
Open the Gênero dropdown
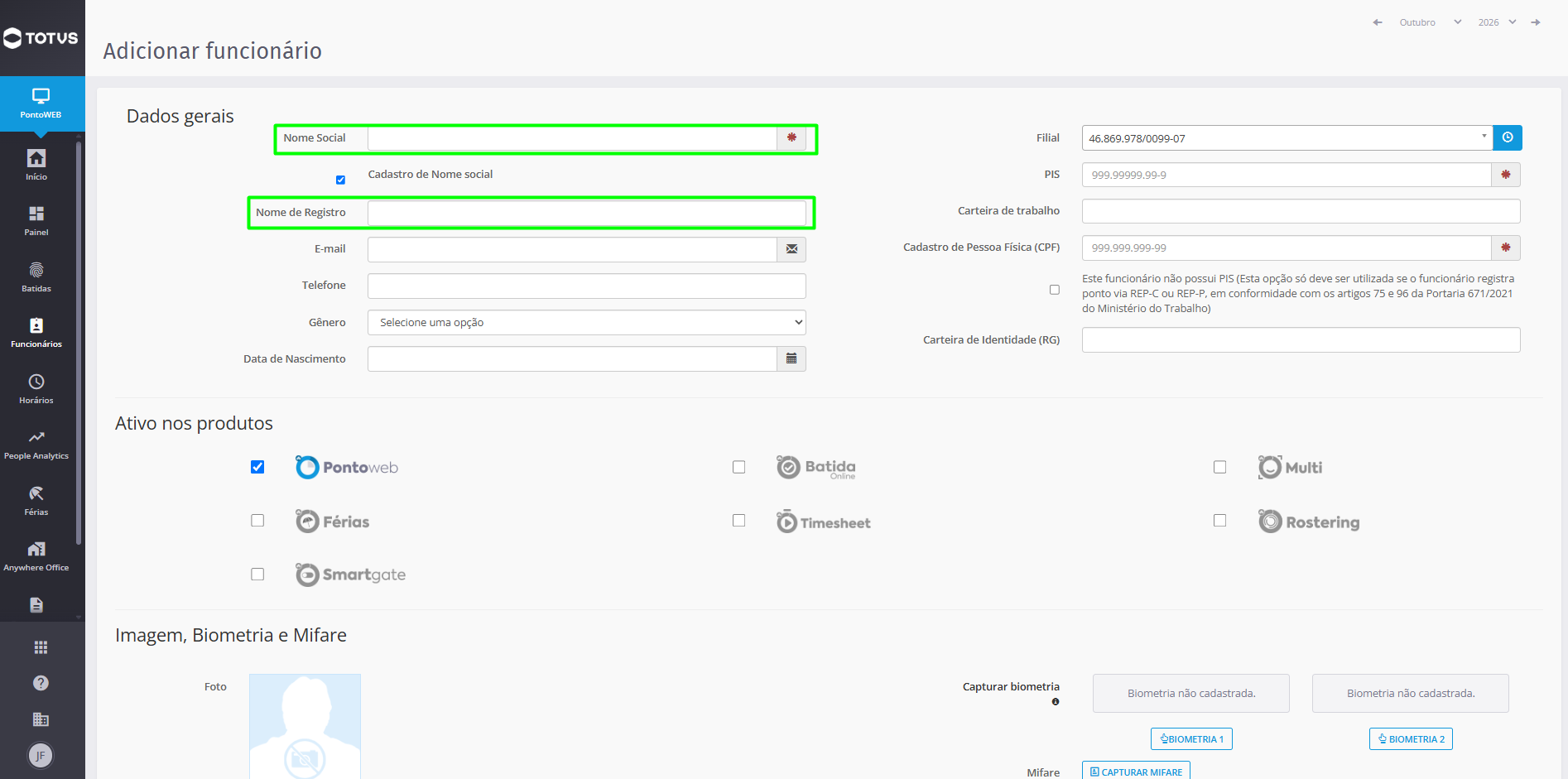(x=587, y=322)
